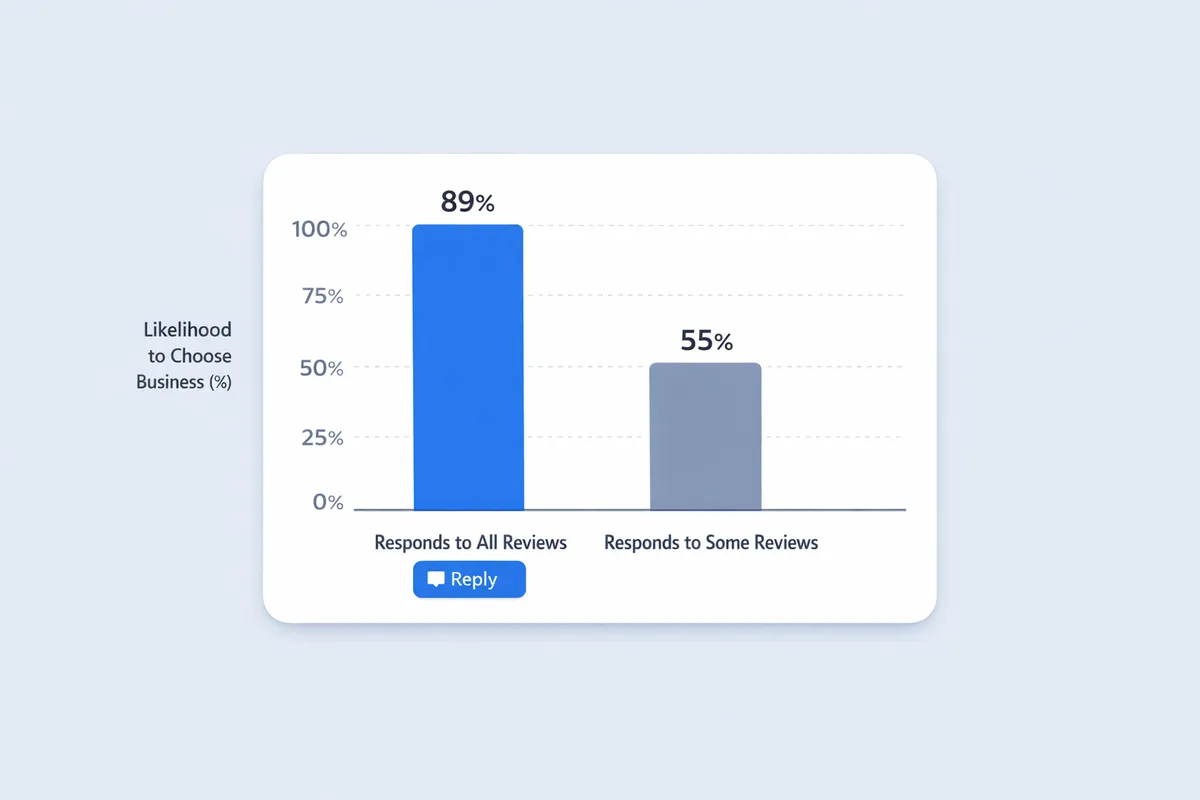Select the 25% y-axis tick label
Screen dimensions: 1200x800
[x=323, y=438]
